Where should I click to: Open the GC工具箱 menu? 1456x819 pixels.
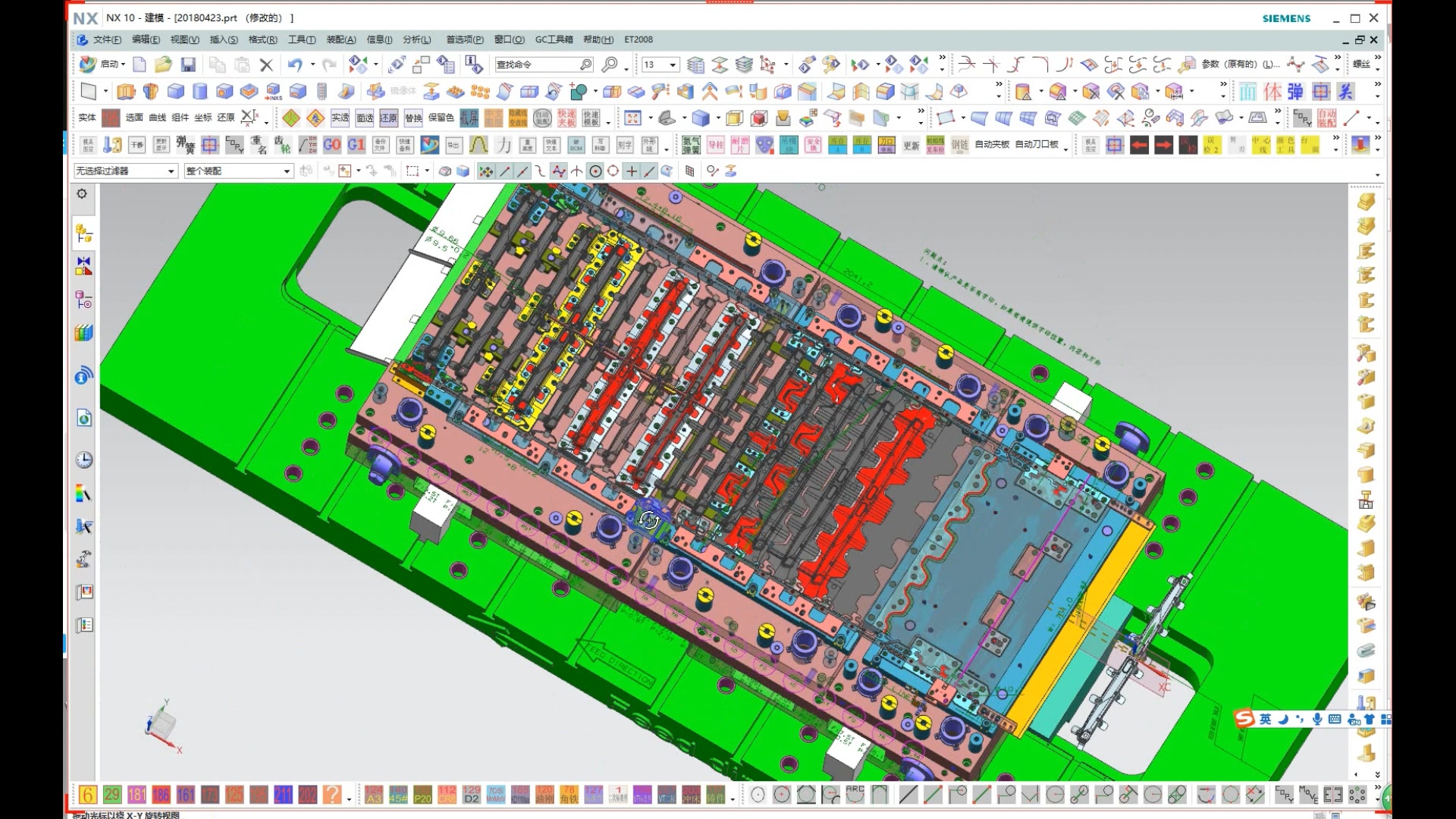pyautogui.click(x=554, y=39)
